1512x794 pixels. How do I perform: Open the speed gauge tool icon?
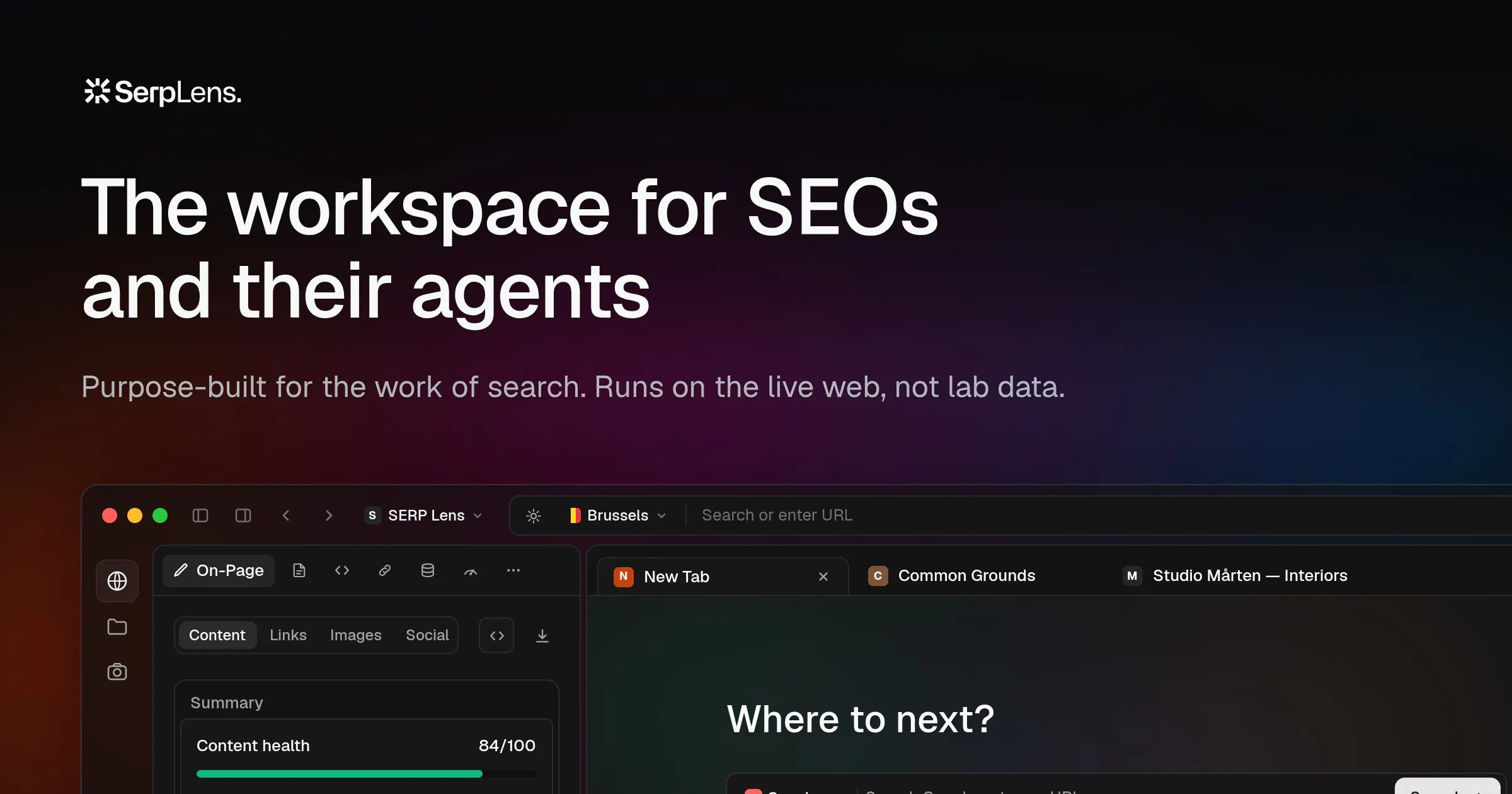pos(471,571)
